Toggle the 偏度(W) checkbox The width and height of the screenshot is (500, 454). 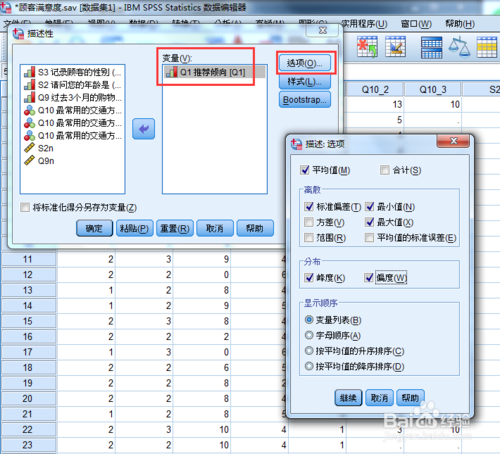click(369, 277)
